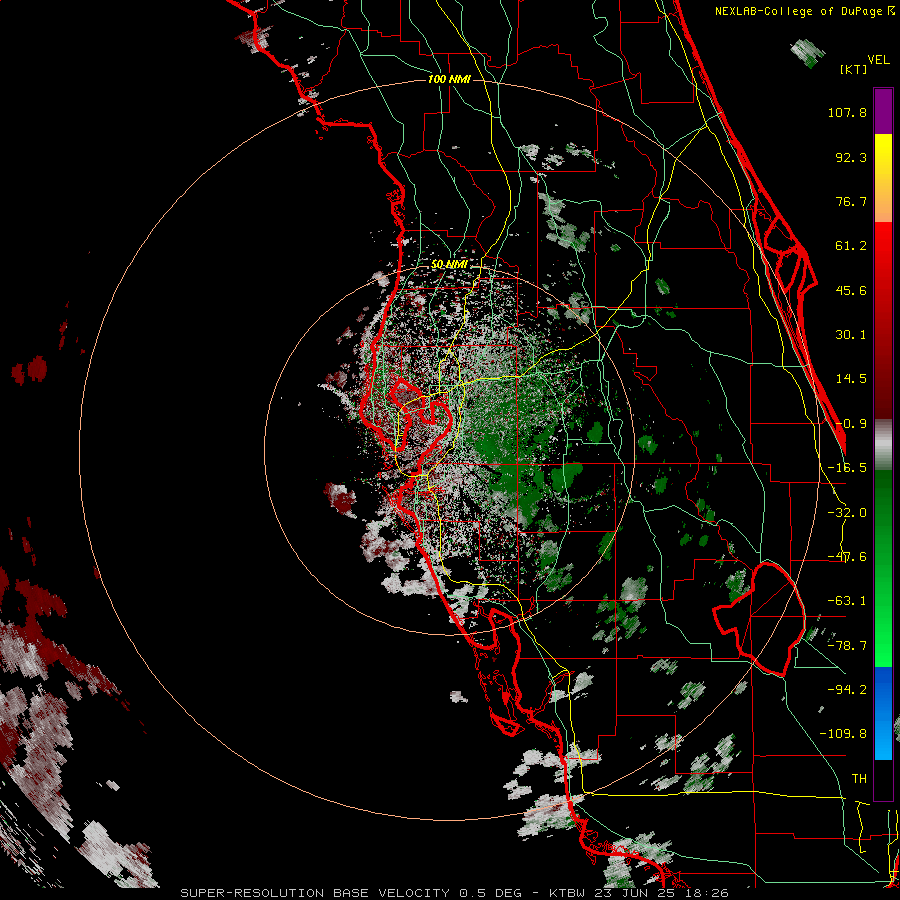Click the NEXLAB-College of DuPage watermark text
This screenshot has height=900, width=900.
pos(804,11)
